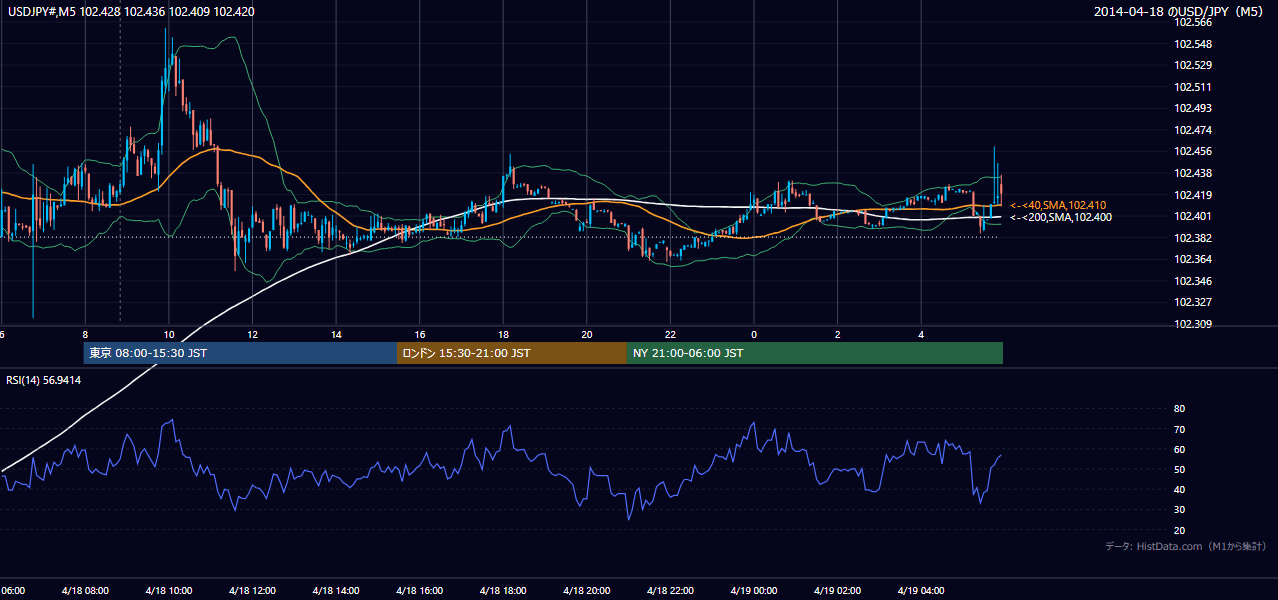Click price axis value 102.346

point(1192,281)
